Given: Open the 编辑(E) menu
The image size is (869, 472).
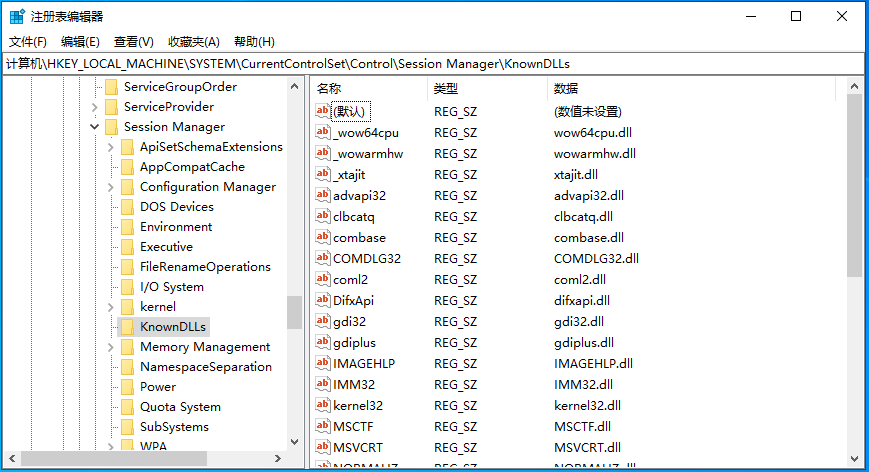Looking at the screenshot, I should [80, 42].
